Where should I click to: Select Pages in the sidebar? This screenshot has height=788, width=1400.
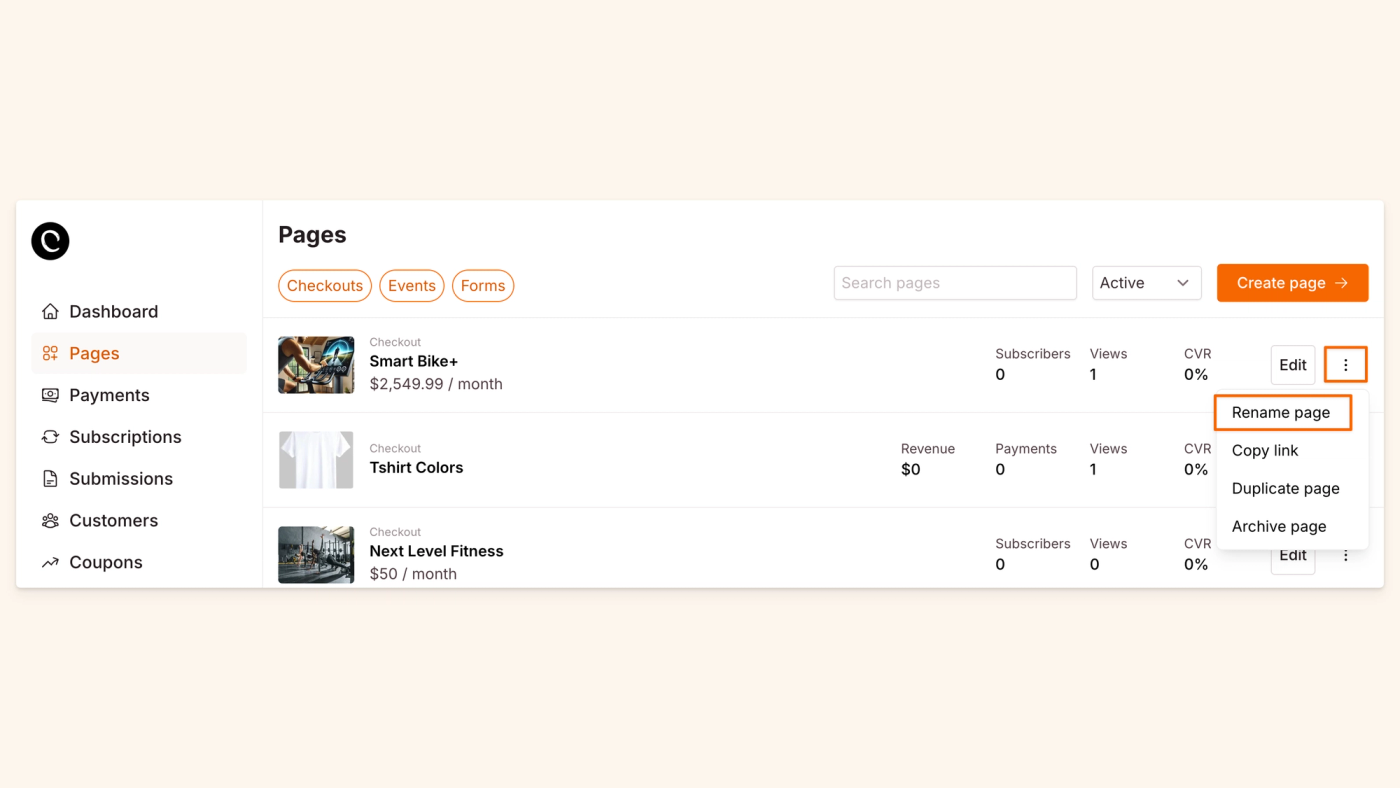[139, 354]
